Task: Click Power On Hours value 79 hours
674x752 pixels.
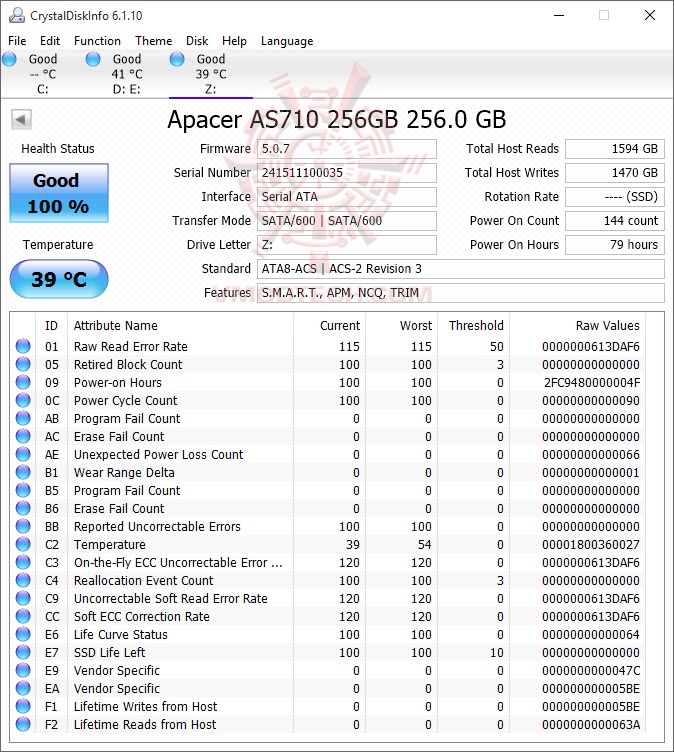Action: (615, 245)
